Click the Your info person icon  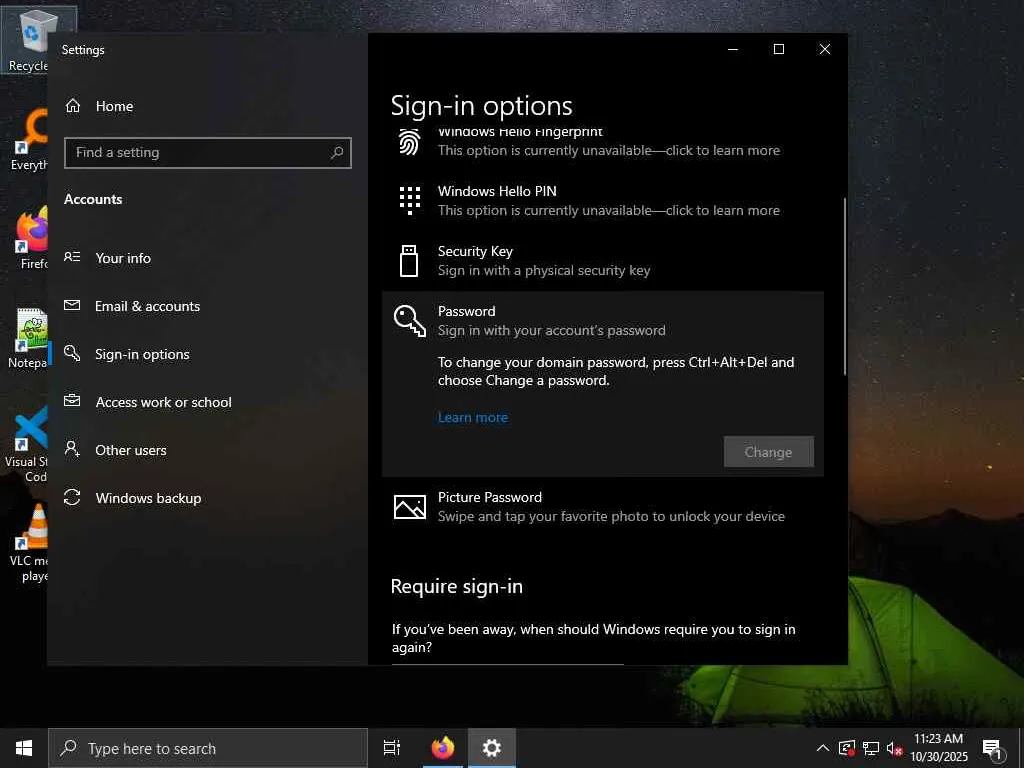(x=72, y=257)
